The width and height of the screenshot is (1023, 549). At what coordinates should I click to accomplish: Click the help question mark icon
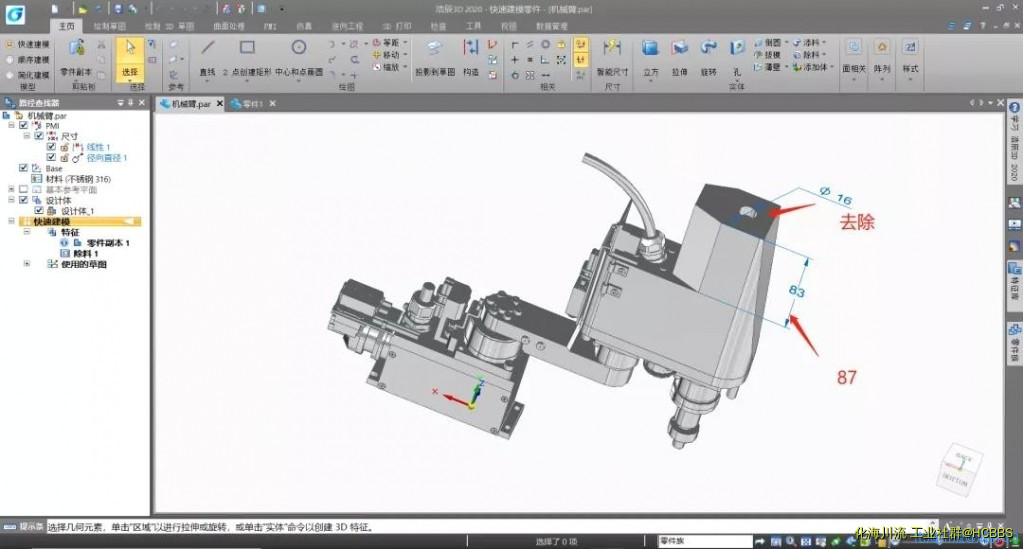983,26
